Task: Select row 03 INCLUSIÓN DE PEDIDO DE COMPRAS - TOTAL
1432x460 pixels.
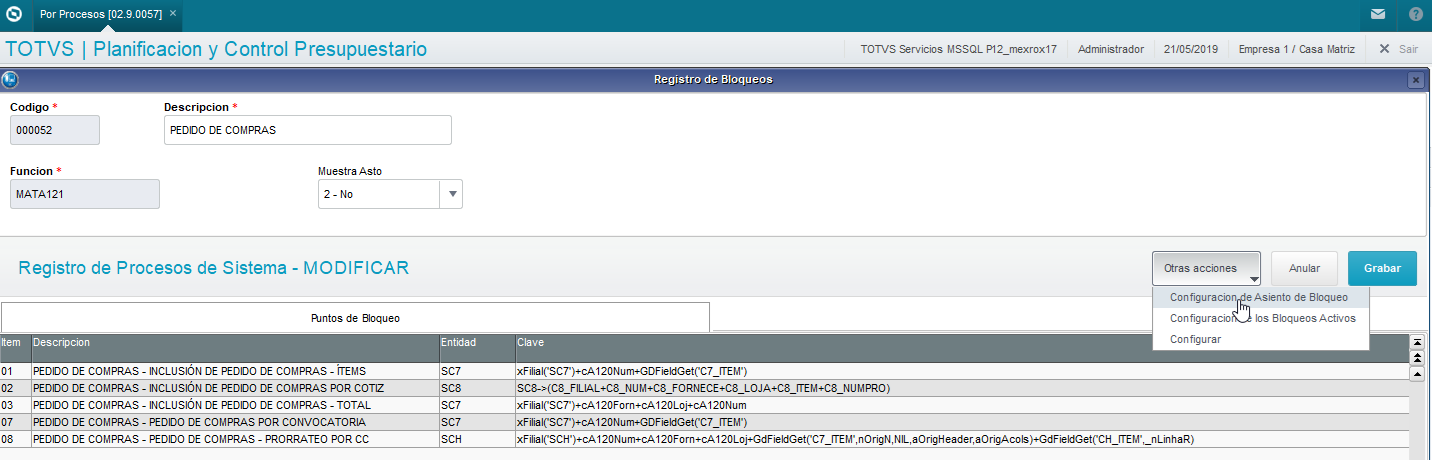Action: (x=704, y=405)
